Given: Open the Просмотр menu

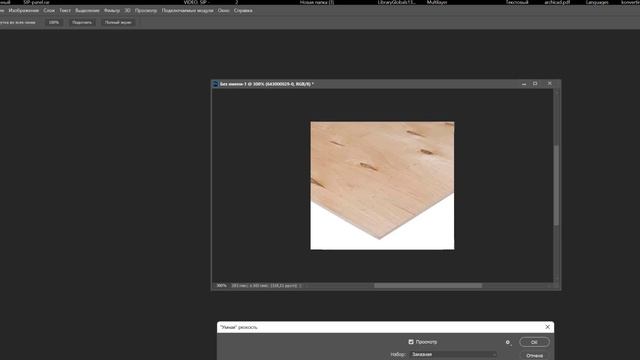Looking at the screenshot, I should click(x=146, y=11).
